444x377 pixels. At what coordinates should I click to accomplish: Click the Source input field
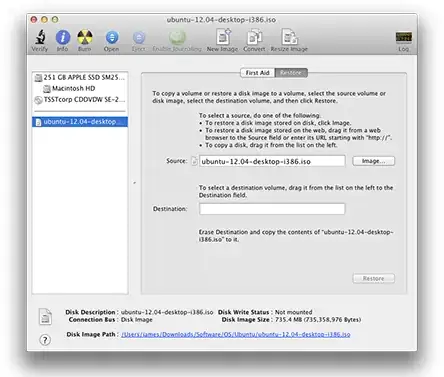272,161
